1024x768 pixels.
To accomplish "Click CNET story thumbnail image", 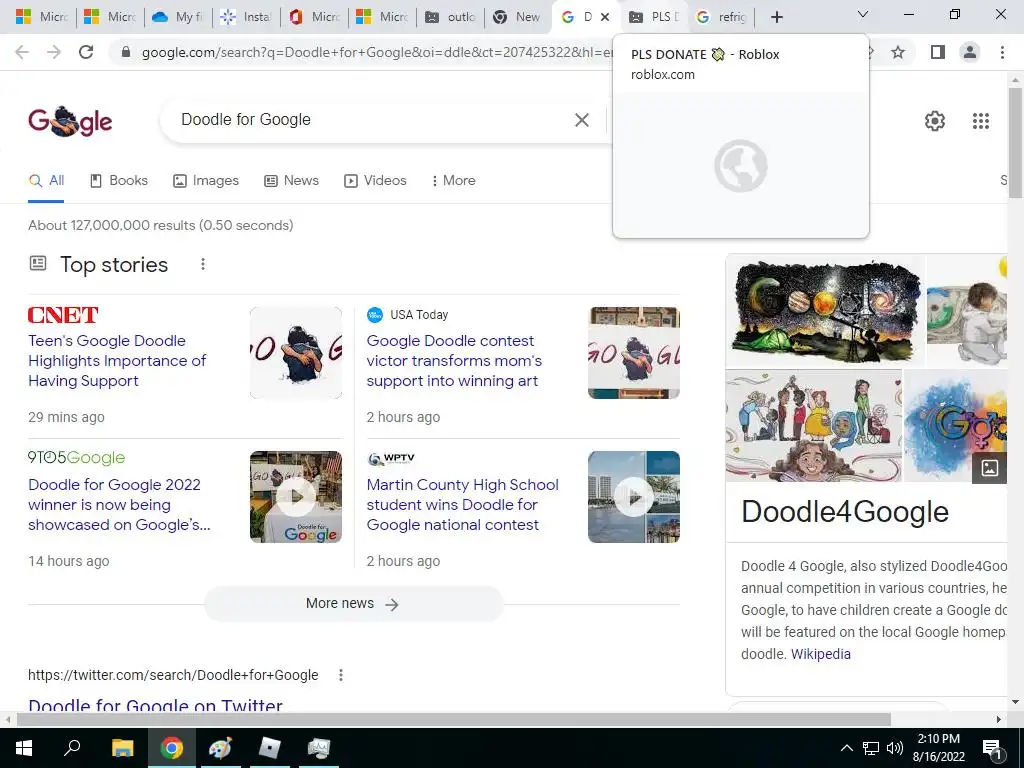I will pos(296,353).
